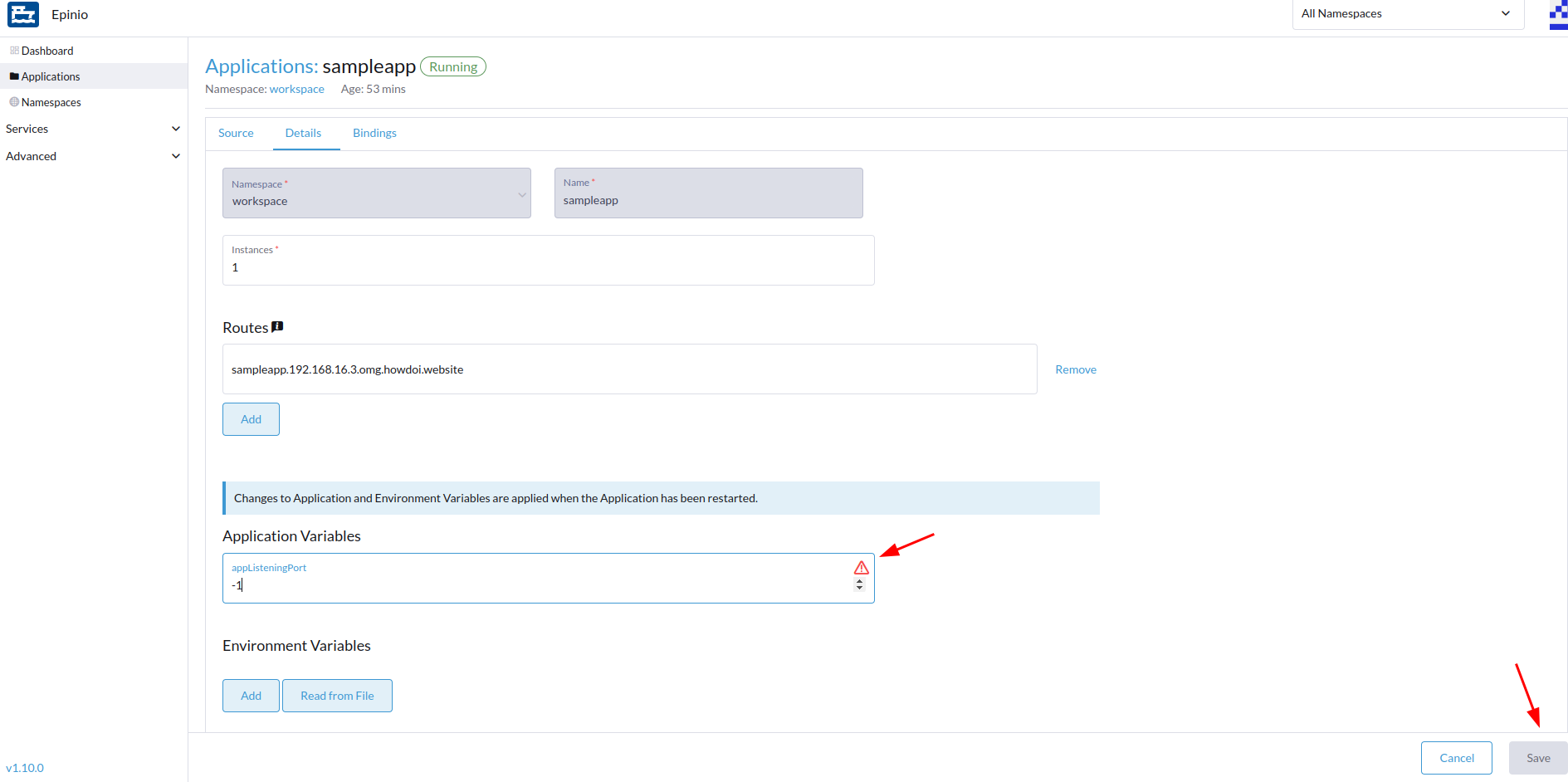
Task: Decrement the appListeningPort value with the down arrow
Action: 859,587
